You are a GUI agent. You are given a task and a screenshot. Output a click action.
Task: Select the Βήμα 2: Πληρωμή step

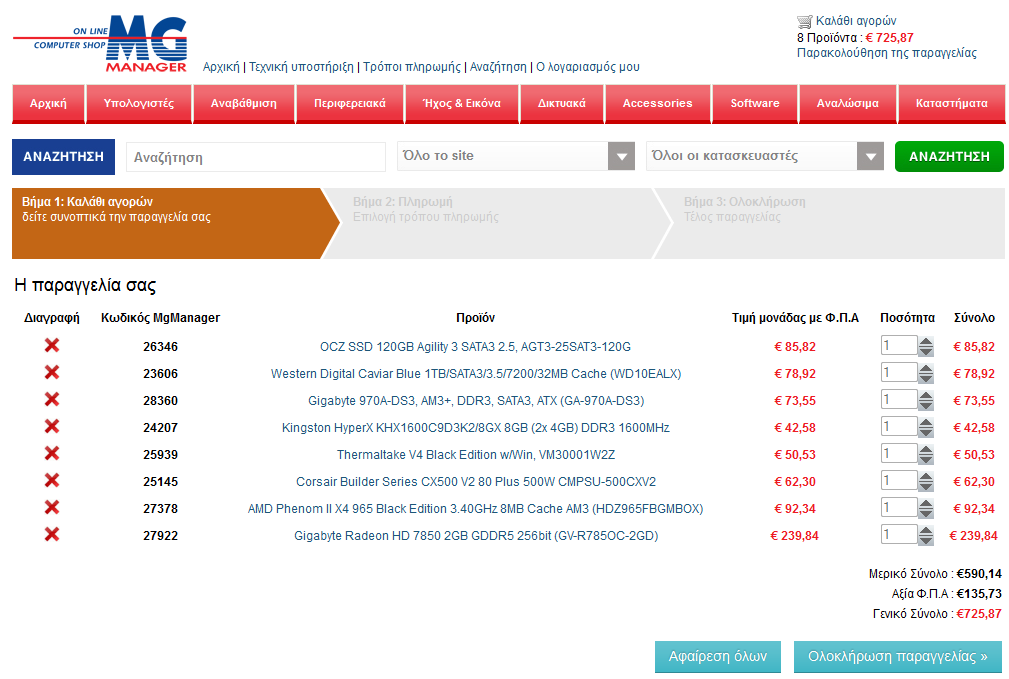click(495, 223)
